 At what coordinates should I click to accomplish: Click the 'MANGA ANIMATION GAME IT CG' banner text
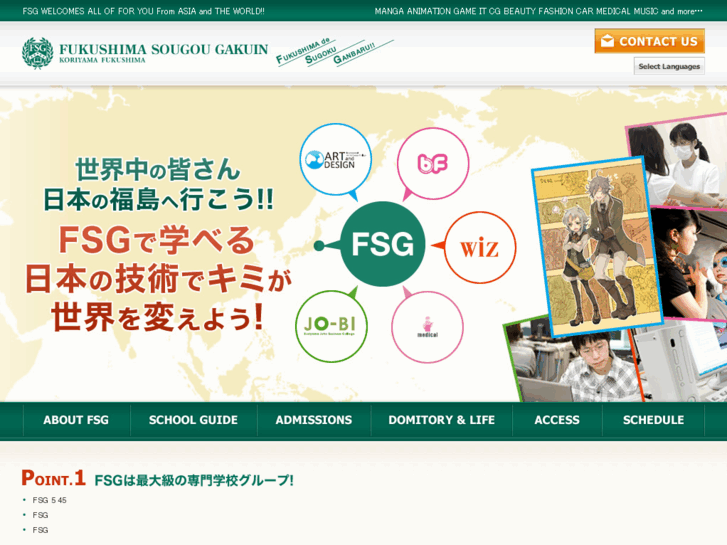click(538, 11)
